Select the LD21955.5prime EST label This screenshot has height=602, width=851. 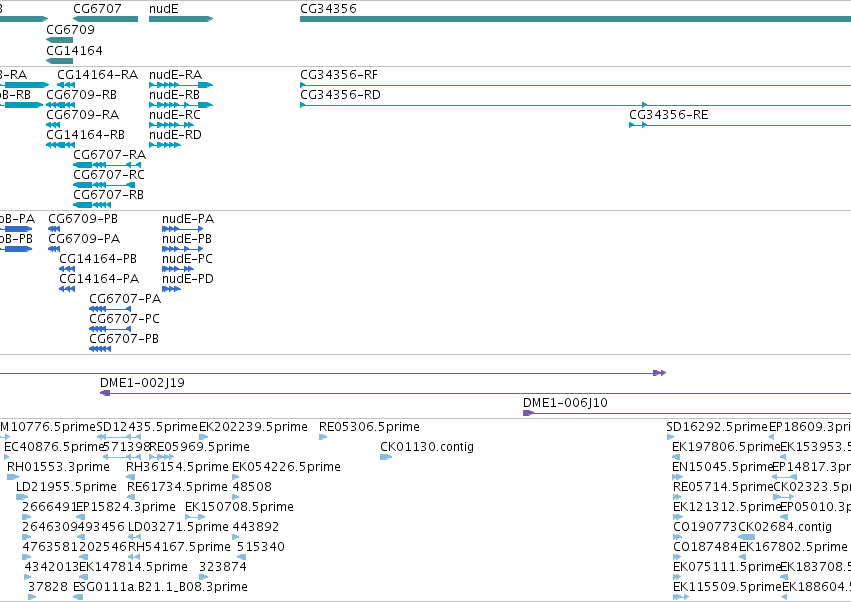click(x=66, y=487)
